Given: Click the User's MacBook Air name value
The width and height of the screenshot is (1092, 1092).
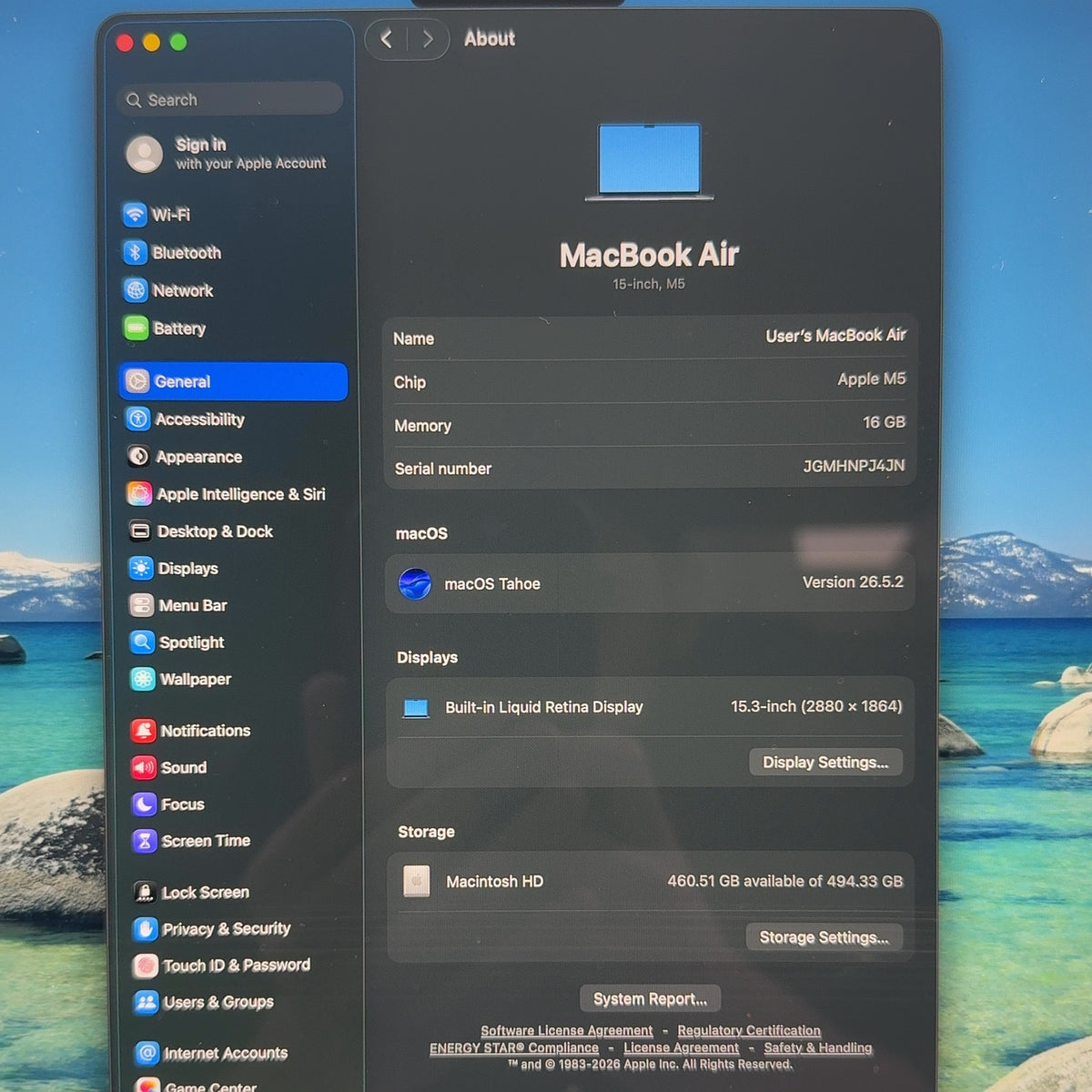Looking at the screenshot, I should [x=835, y=335].
